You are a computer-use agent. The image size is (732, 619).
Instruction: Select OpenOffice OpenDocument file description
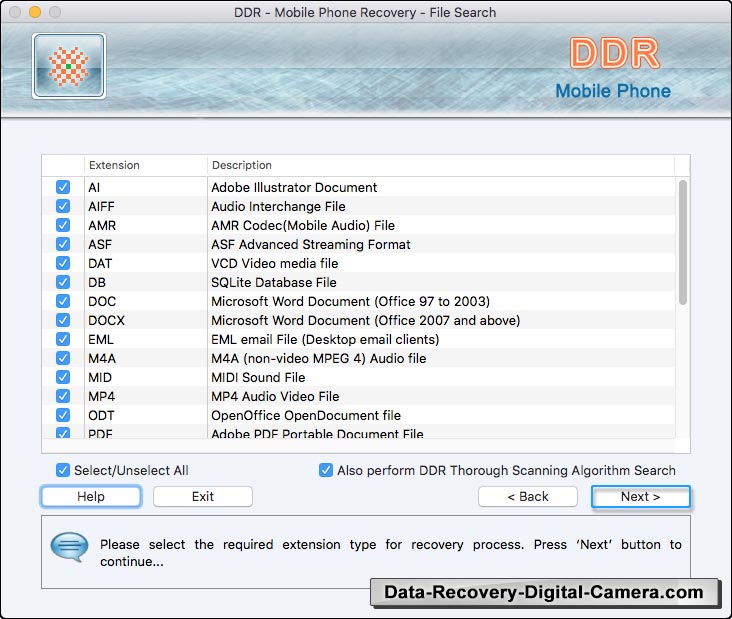point(306,415)
